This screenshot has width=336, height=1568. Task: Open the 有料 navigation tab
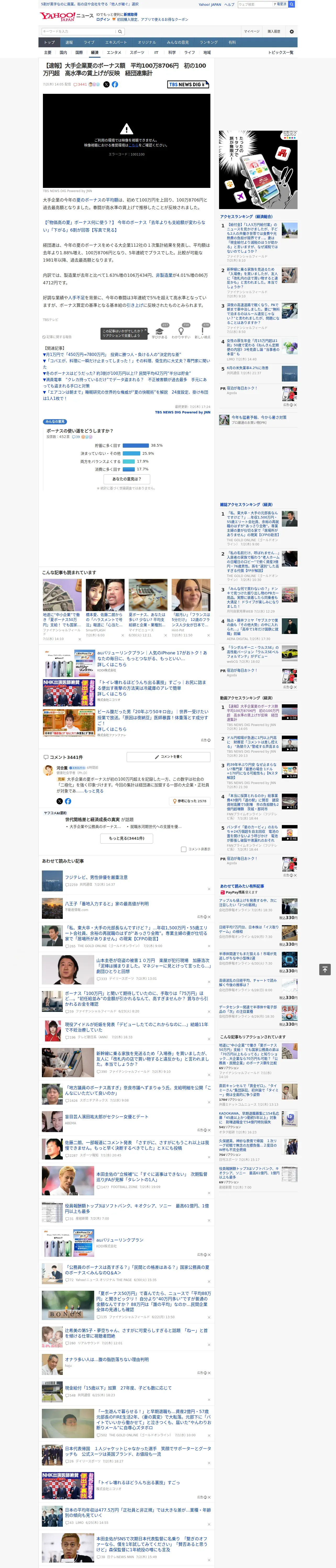(x=232, y=43)
